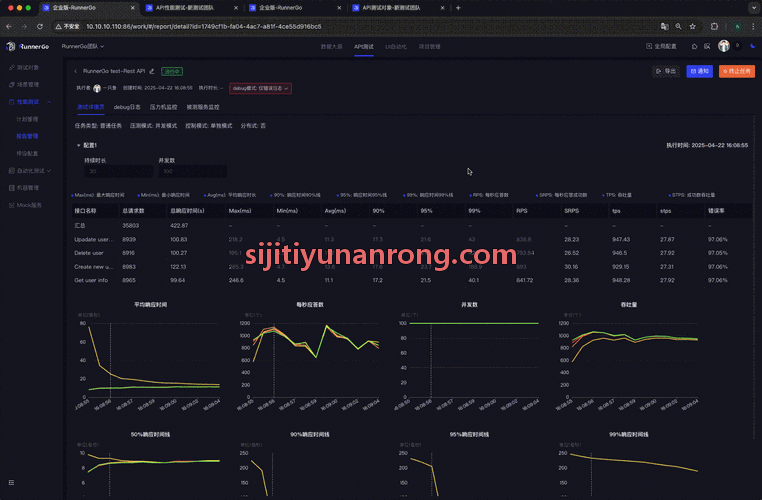This screenshot has width=762, height=500.
Task: Open 报告管理 sidebar link
Action: (27, 137)
